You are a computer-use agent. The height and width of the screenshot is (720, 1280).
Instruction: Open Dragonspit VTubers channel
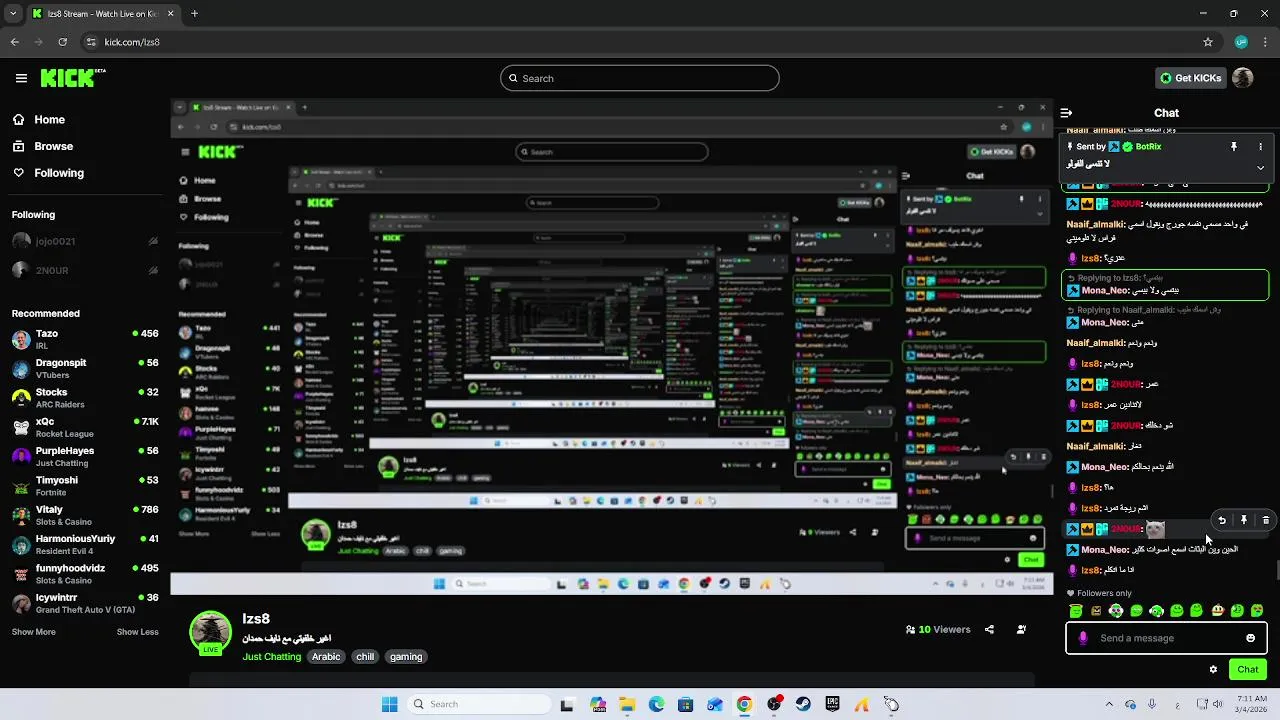pyautogui.click(x=85, y=368)
